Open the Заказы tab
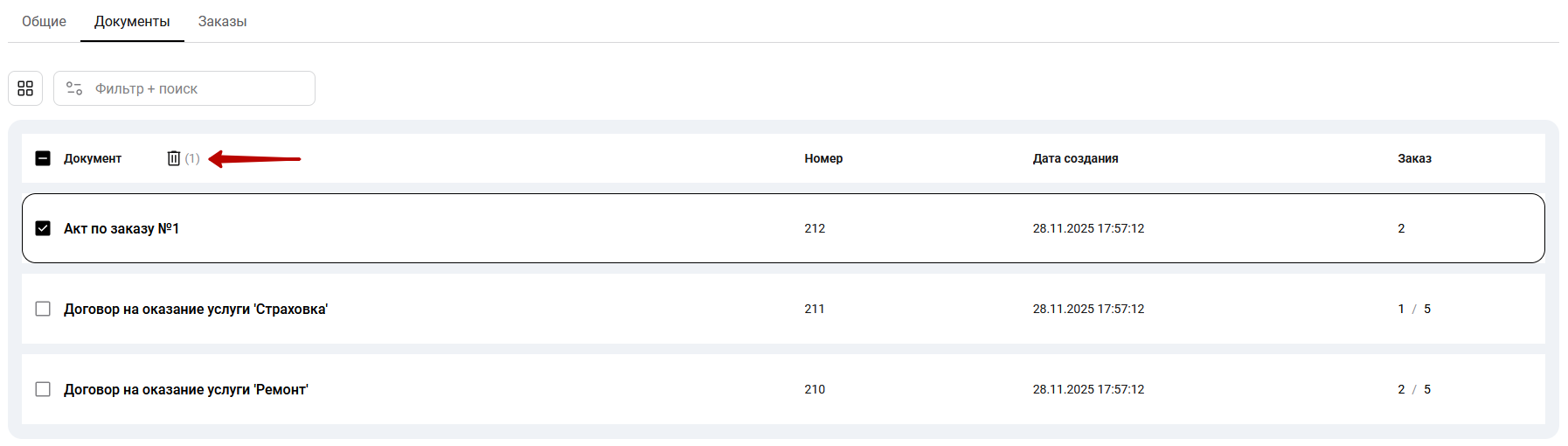This screenshot has width=1568, height=446. (x=222, y=21)
